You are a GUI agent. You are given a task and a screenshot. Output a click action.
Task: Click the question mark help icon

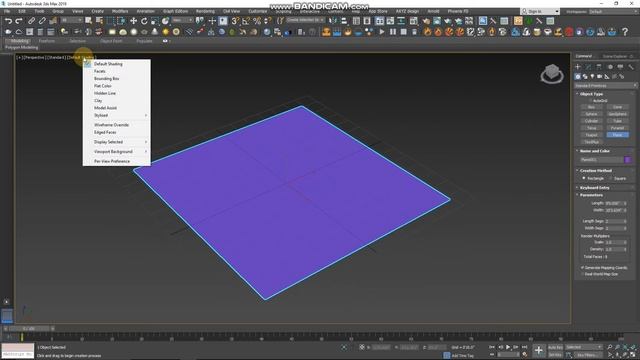pos(625,32)
